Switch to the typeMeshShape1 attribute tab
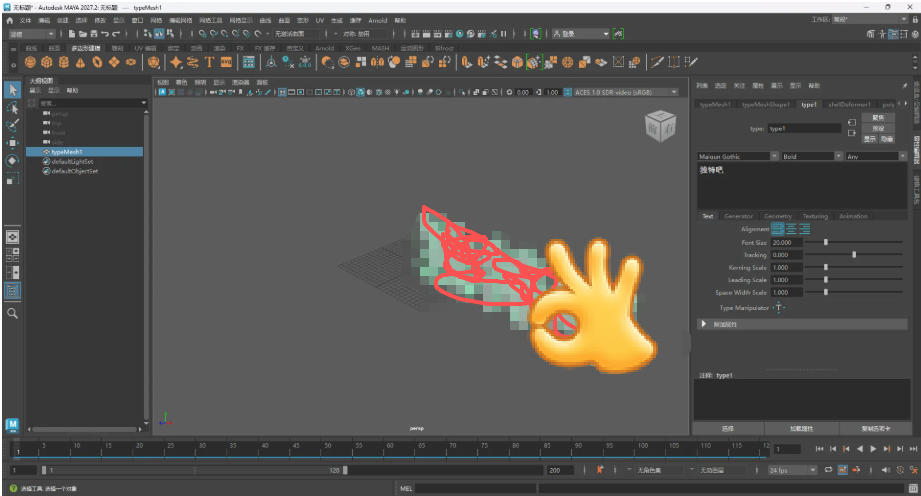Screen dimensions: 921x496 (x=765, y=105)
